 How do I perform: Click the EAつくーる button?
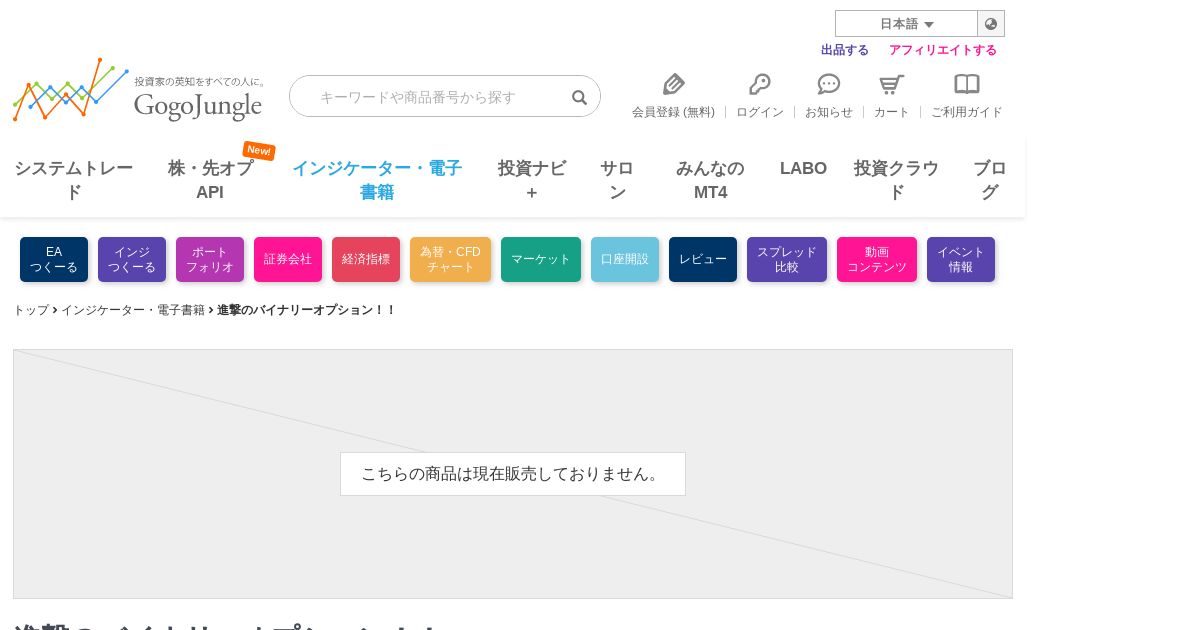click(54, 259)
